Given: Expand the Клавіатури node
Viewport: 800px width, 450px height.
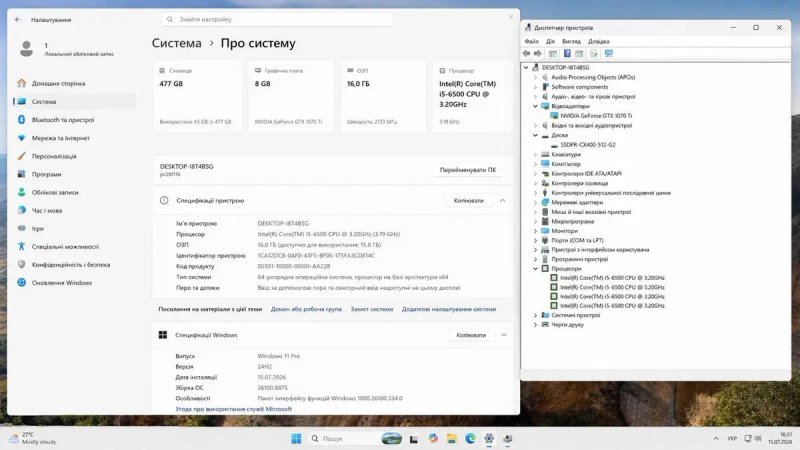Looking at the screenshot, I should pyautogui.click(x=535, y=154).
